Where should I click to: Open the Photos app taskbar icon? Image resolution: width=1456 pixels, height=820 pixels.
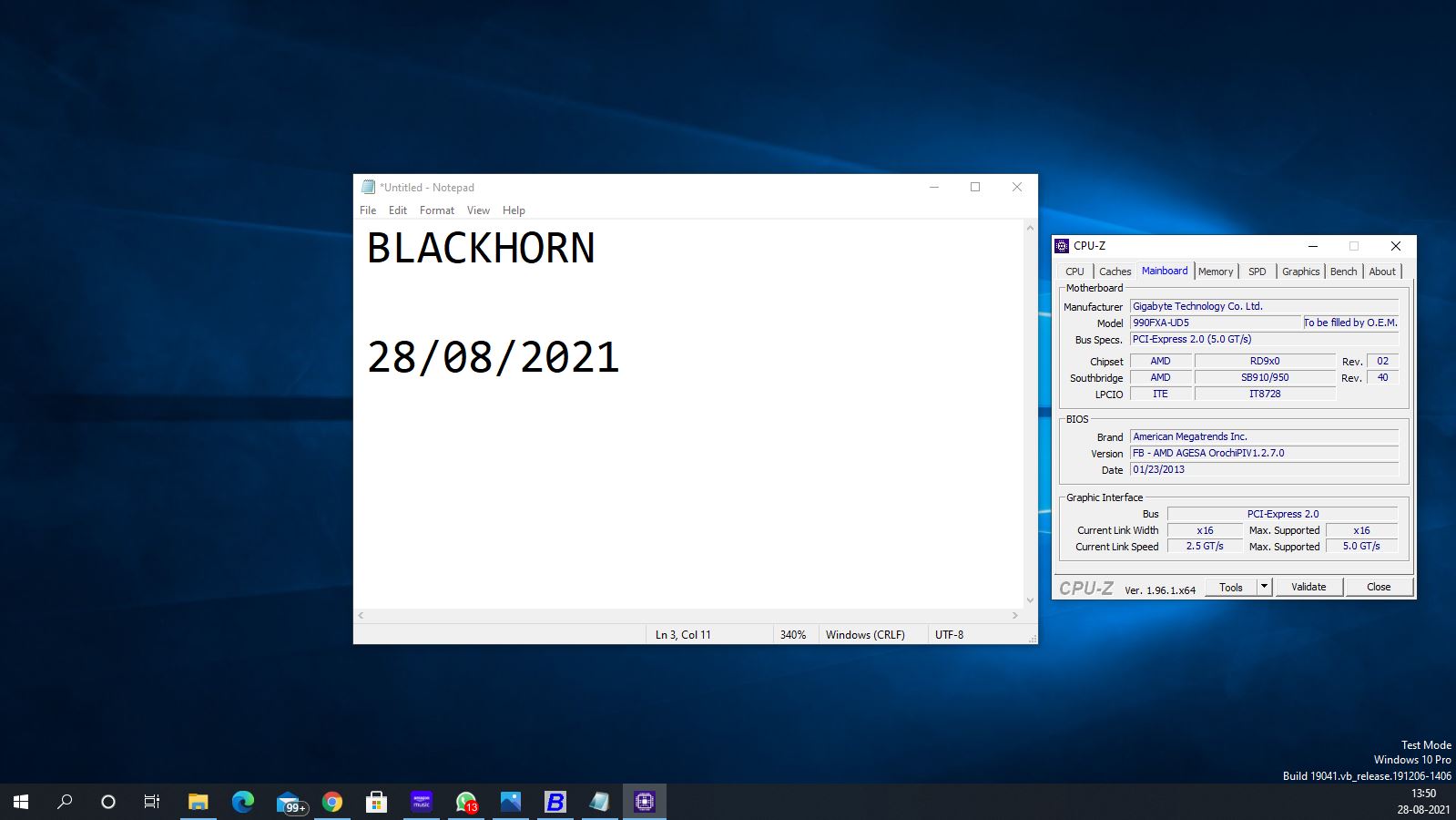[511, 802]
